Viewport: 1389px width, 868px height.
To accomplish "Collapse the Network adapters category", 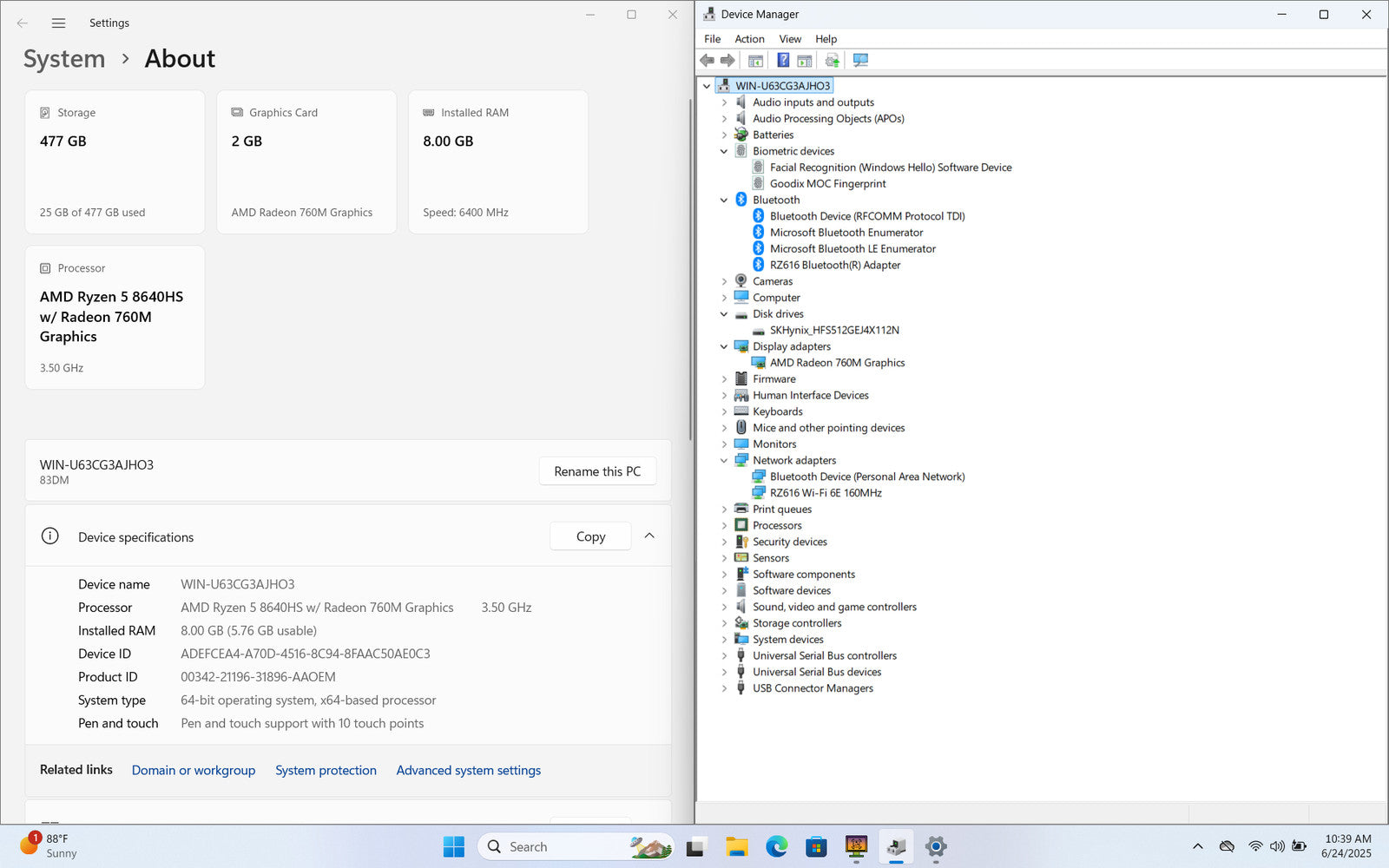I will click(724, 461).
